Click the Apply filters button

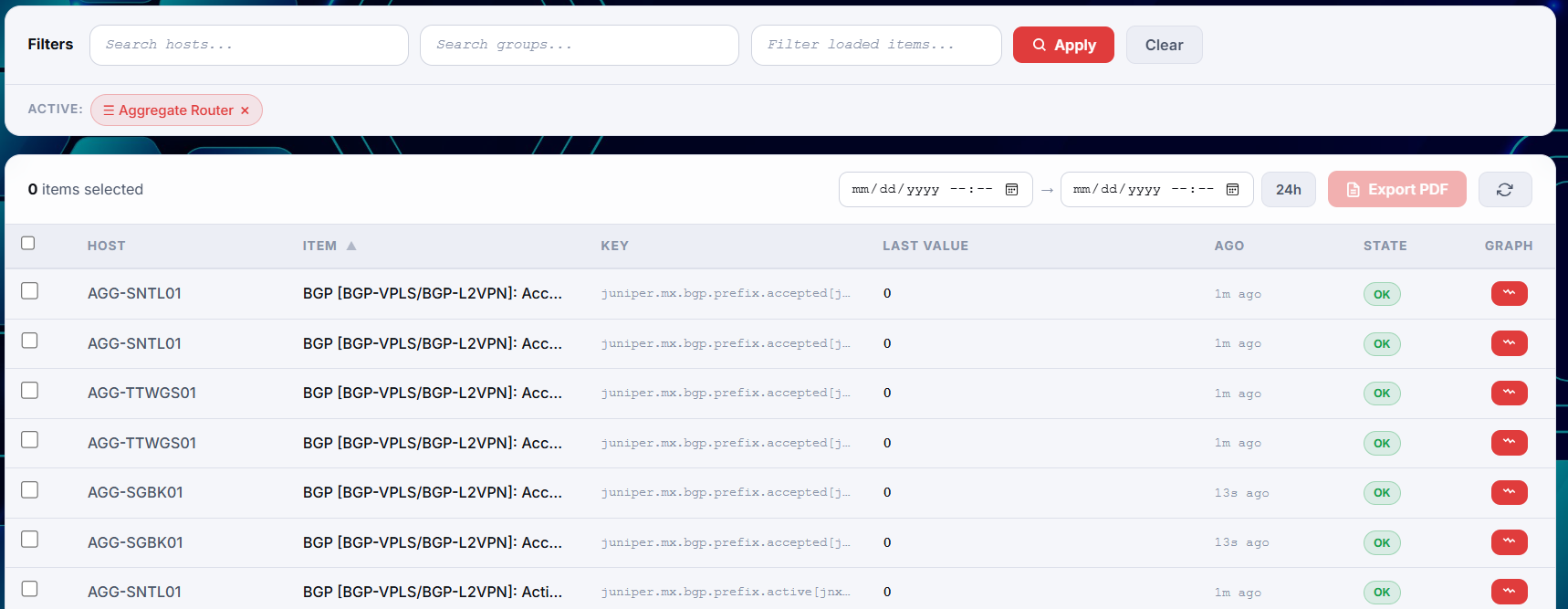point(1063,45)
